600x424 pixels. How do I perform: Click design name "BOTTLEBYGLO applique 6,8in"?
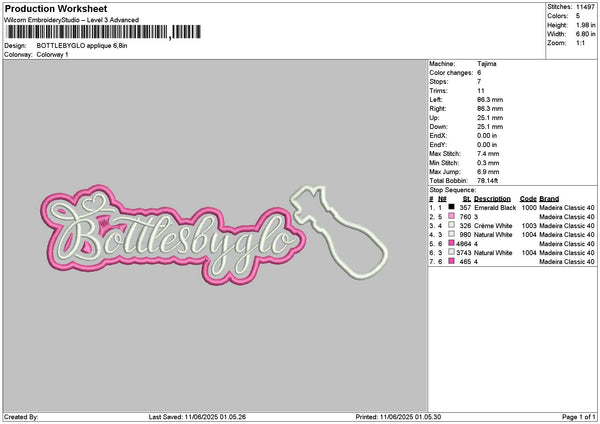[x=82, y=46]
